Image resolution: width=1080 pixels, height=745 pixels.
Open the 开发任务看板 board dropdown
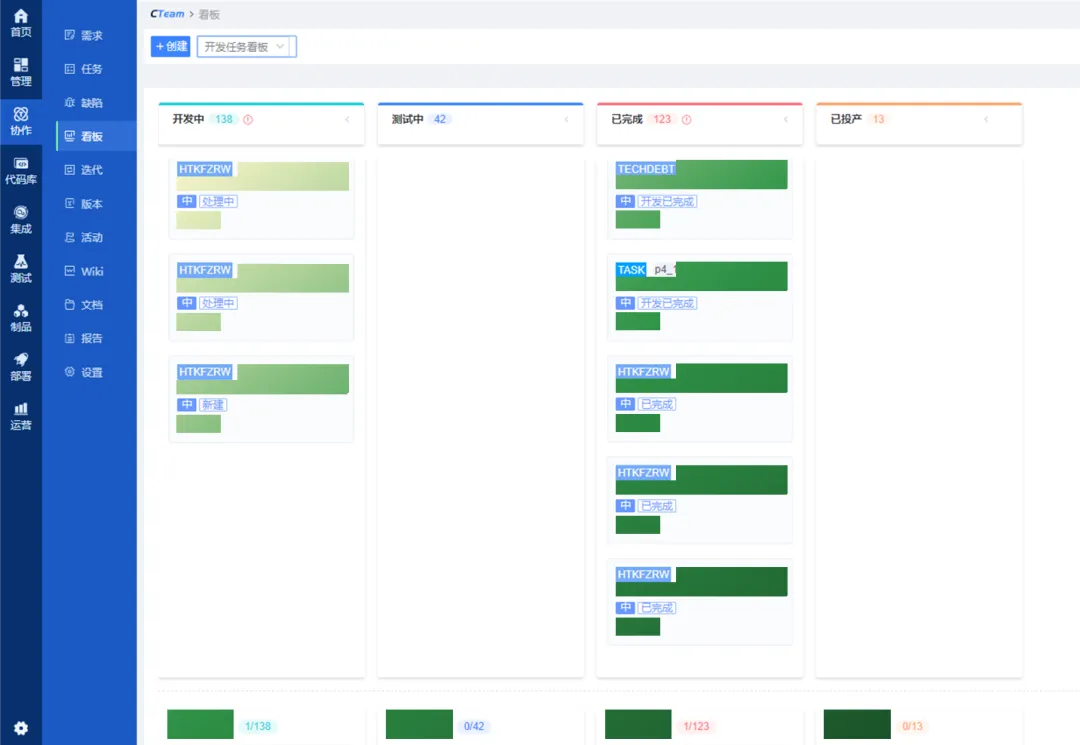(x=247, y=47)
